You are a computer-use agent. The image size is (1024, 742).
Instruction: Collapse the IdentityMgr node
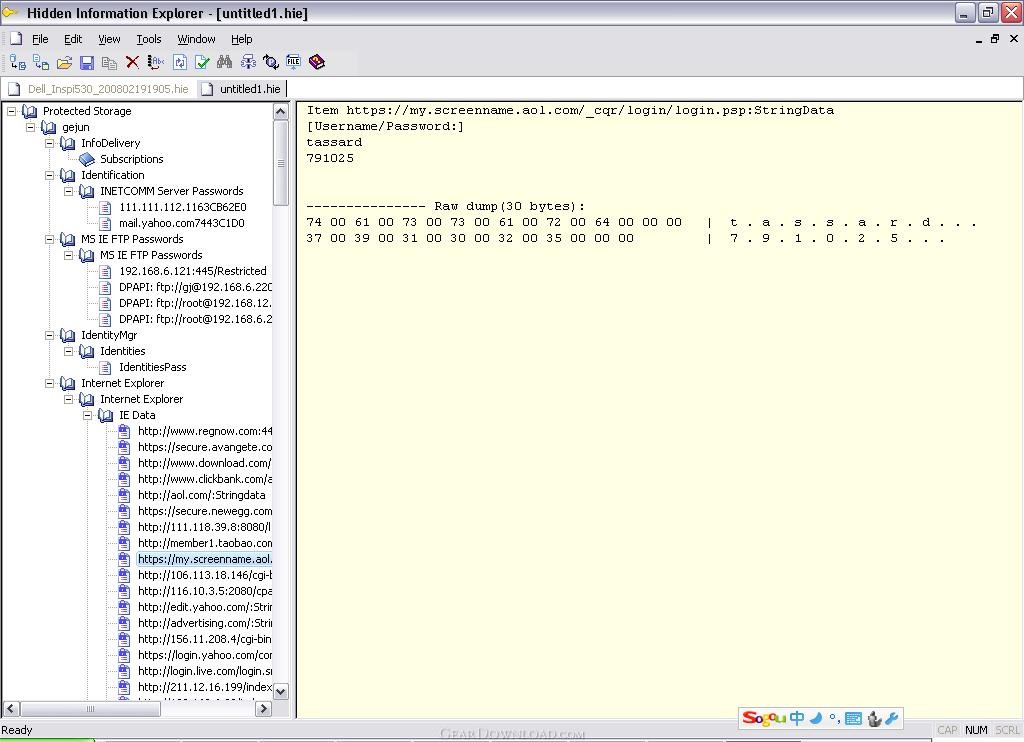49,335
